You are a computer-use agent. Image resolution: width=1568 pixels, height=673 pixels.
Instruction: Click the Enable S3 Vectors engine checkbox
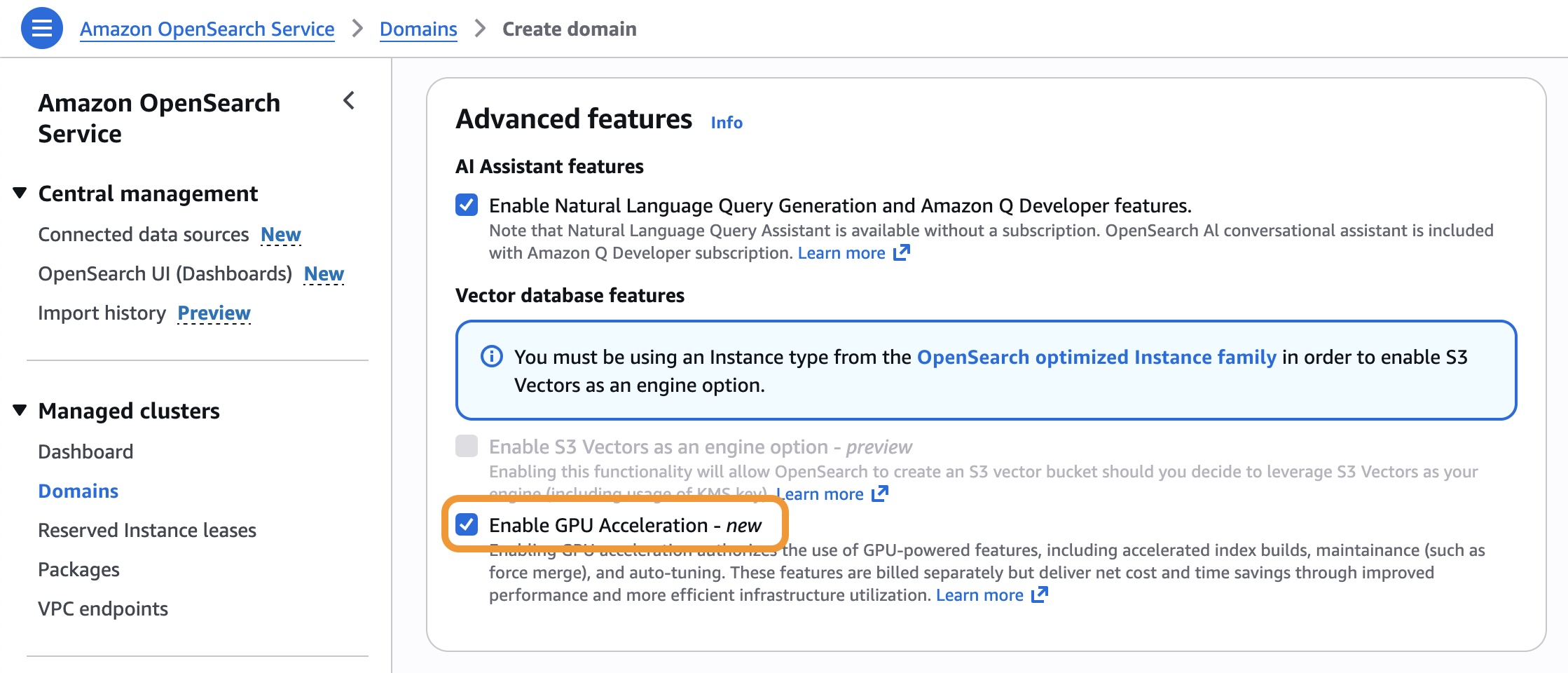tap(467, 447)
